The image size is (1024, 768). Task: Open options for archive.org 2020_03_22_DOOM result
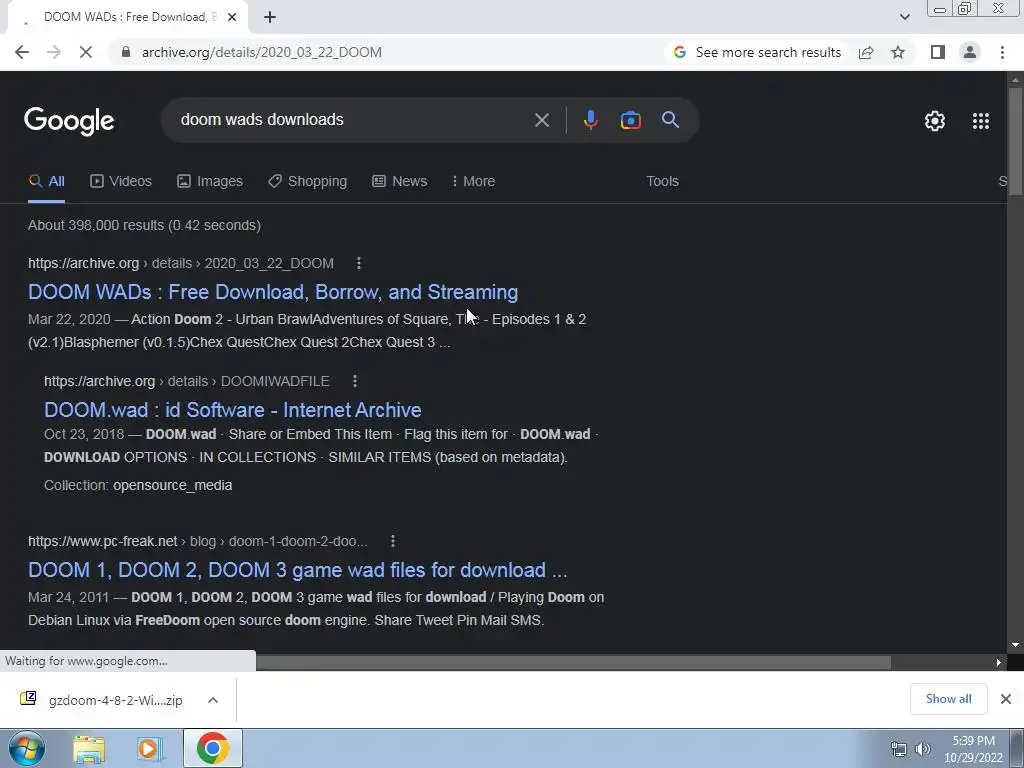[359, 263]
